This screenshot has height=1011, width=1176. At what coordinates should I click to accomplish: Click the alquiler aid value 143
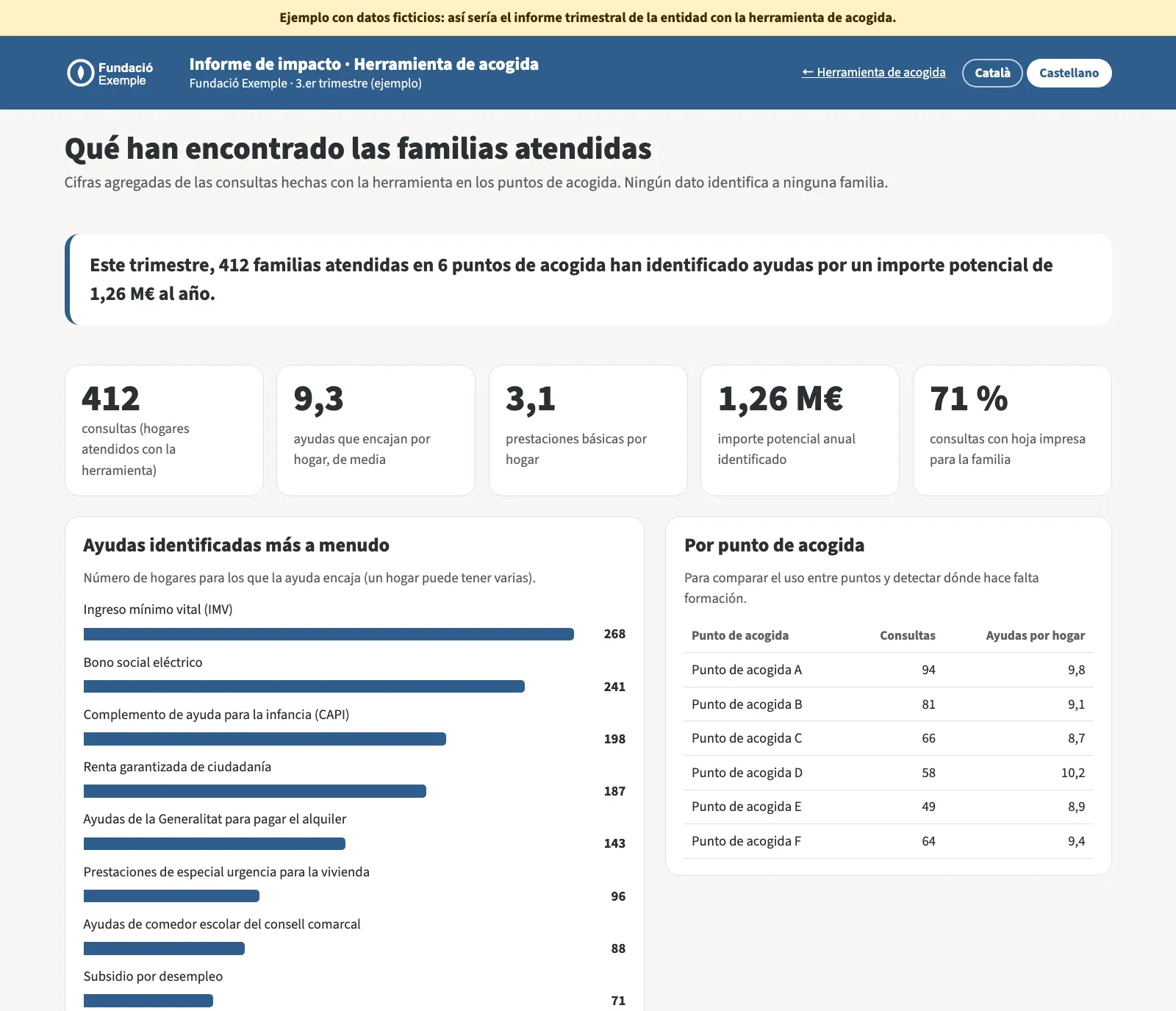coord(614,843)
